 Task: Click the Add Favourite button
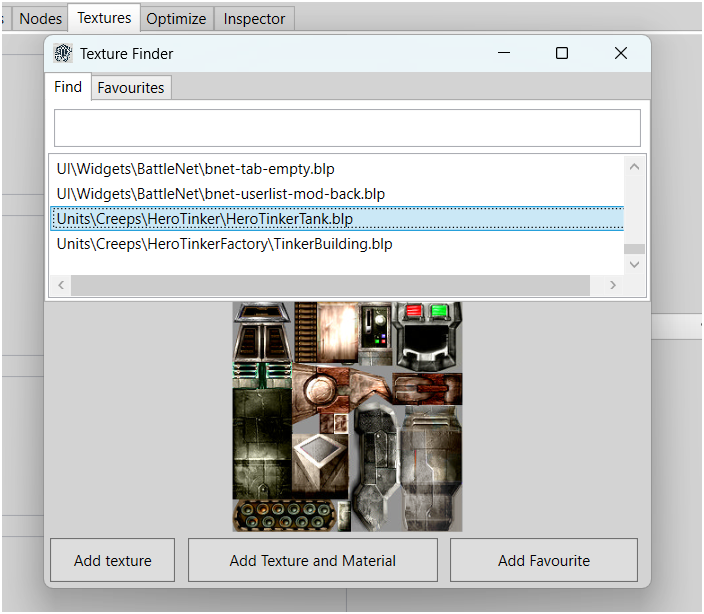click(544, 561)
